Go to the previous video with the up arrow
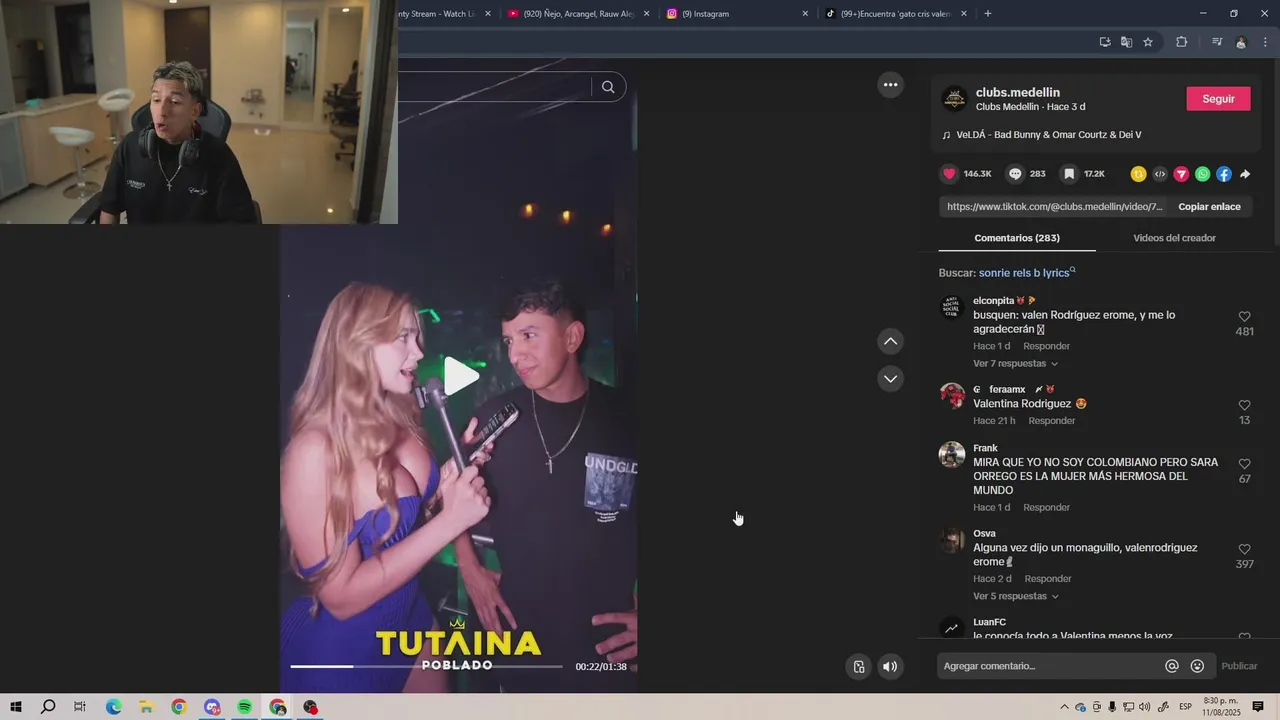This screenshot has width=1280, height=720. click(890, 342)
